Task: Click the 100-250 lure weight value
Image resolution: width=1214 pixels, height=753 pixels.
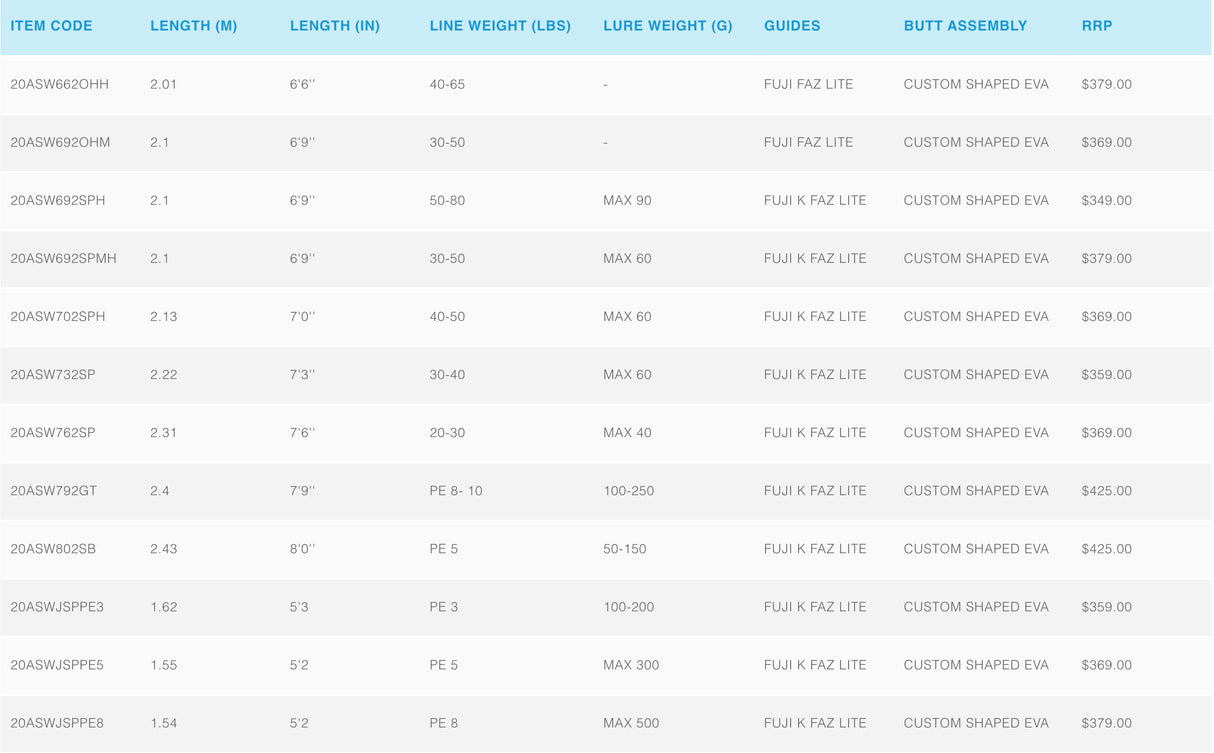Action: pos(627,491)
